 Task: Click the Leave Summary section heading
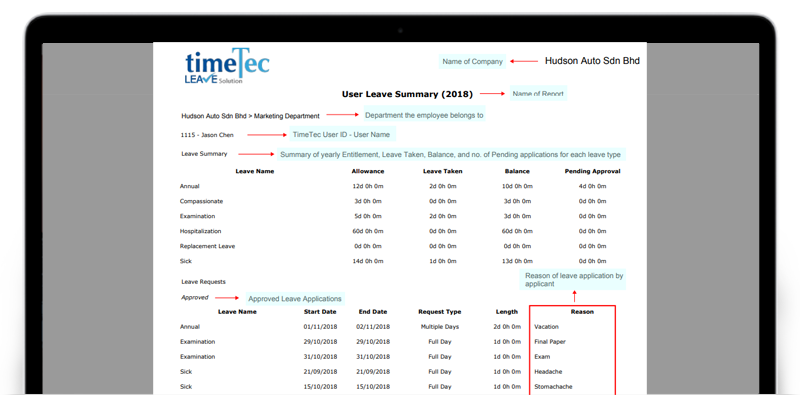tap(204, 154)
